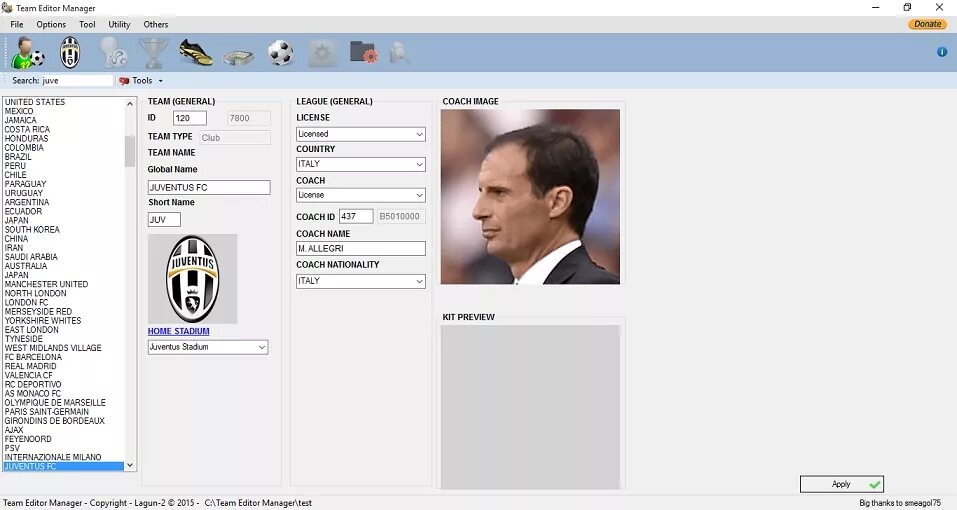
Task: Open the File menu
Action: pos(16,24)
